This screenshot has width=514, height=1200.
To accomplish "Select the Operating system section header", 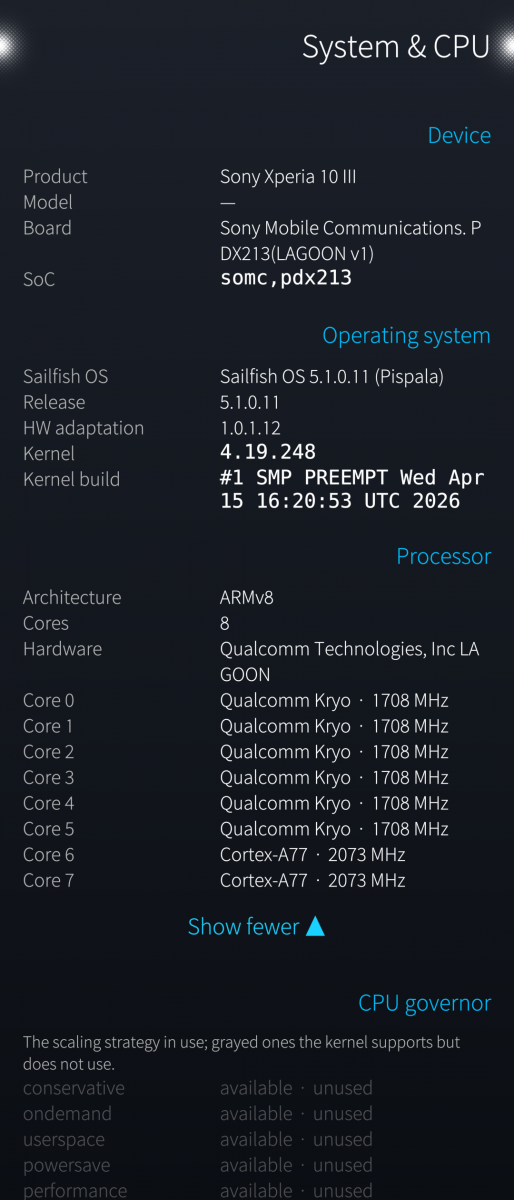I will click(x=406, y=336).
